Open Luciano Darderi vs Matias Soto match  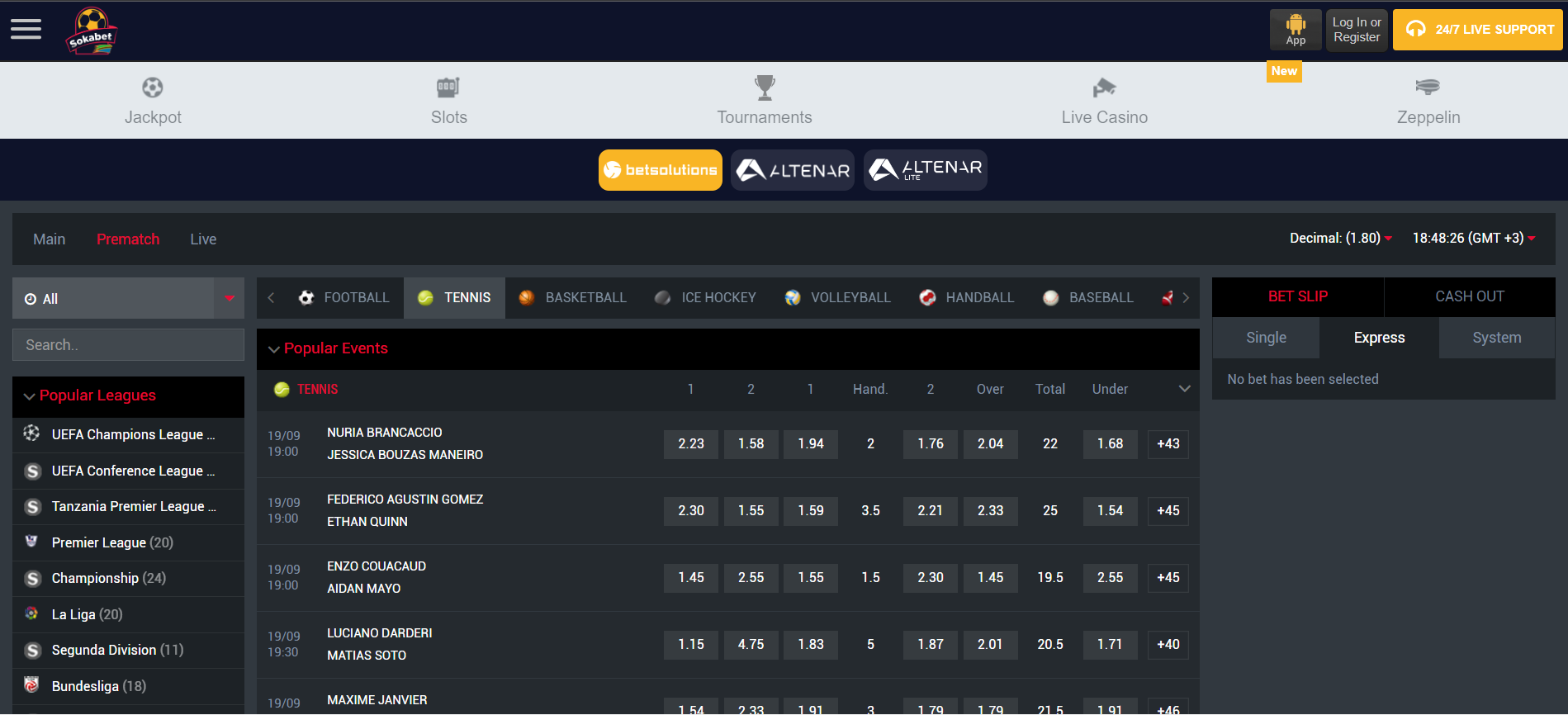click(x=379, y=644)
